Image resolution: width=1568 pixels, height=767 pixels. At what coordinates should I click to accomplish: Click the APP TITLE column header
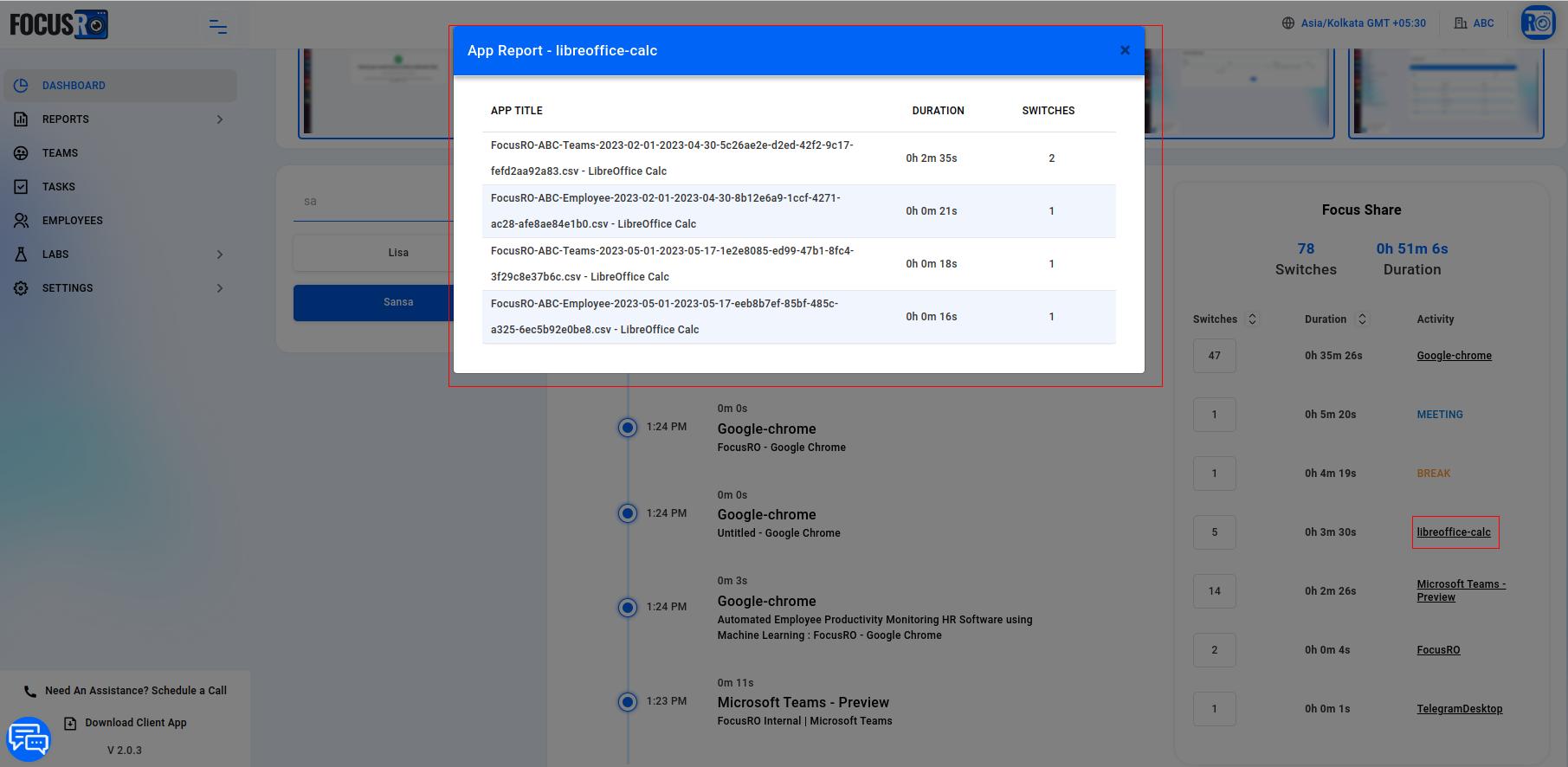pos(516,111)
